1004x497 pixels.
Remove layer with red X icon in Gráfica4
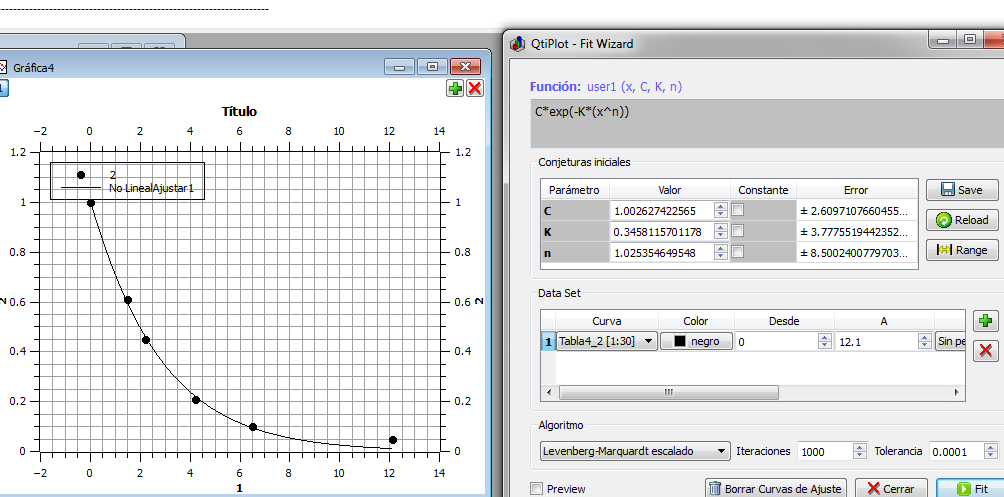click(474, 88)
